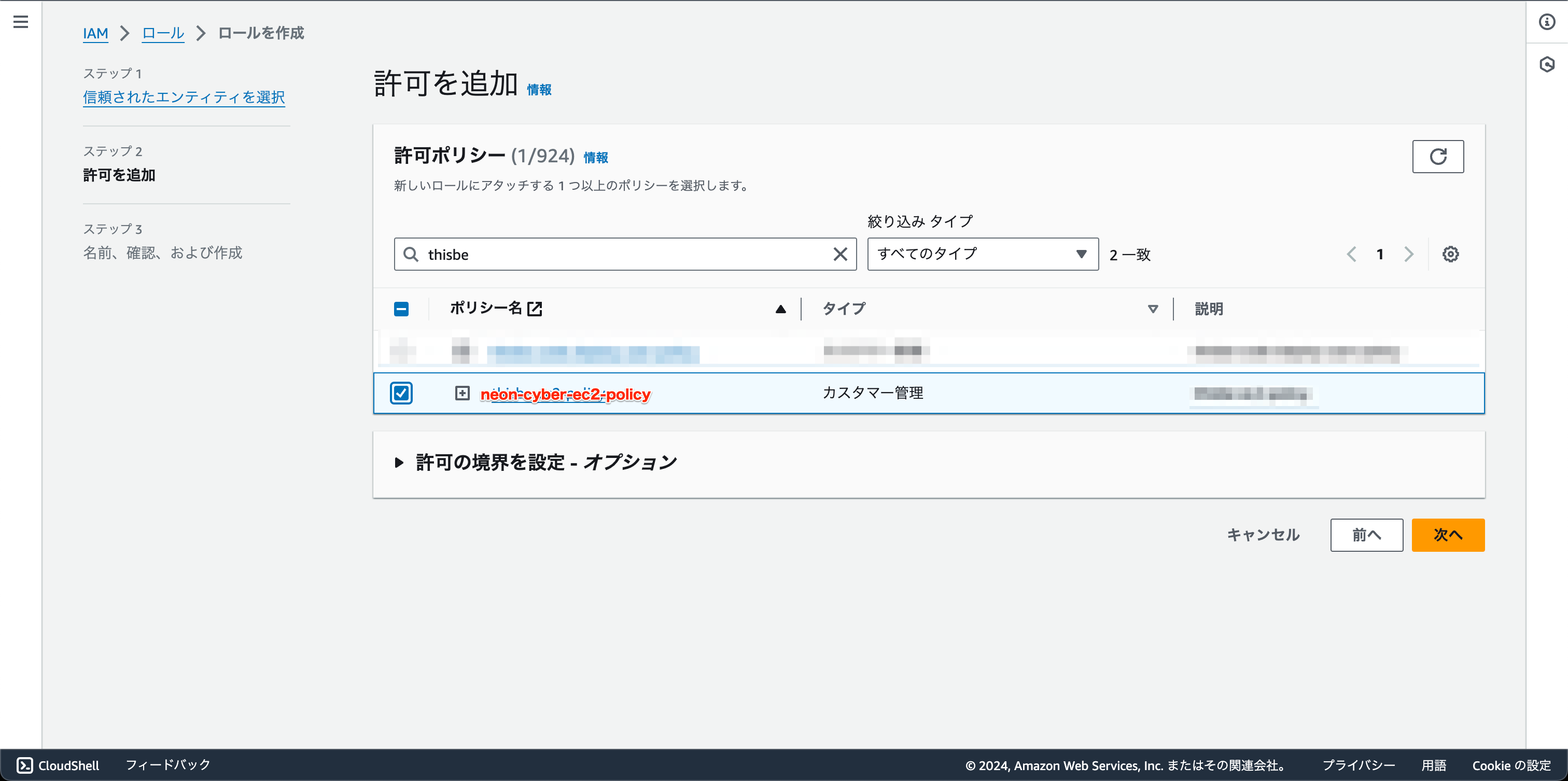Click the select-all checkbox in table header

coord(402,309)
